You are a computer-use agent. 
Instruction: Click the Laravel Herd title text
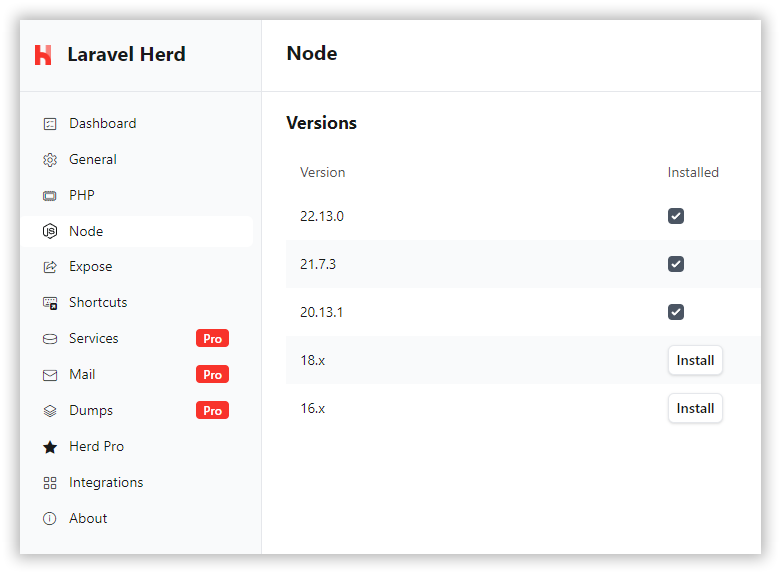point(127,54)
